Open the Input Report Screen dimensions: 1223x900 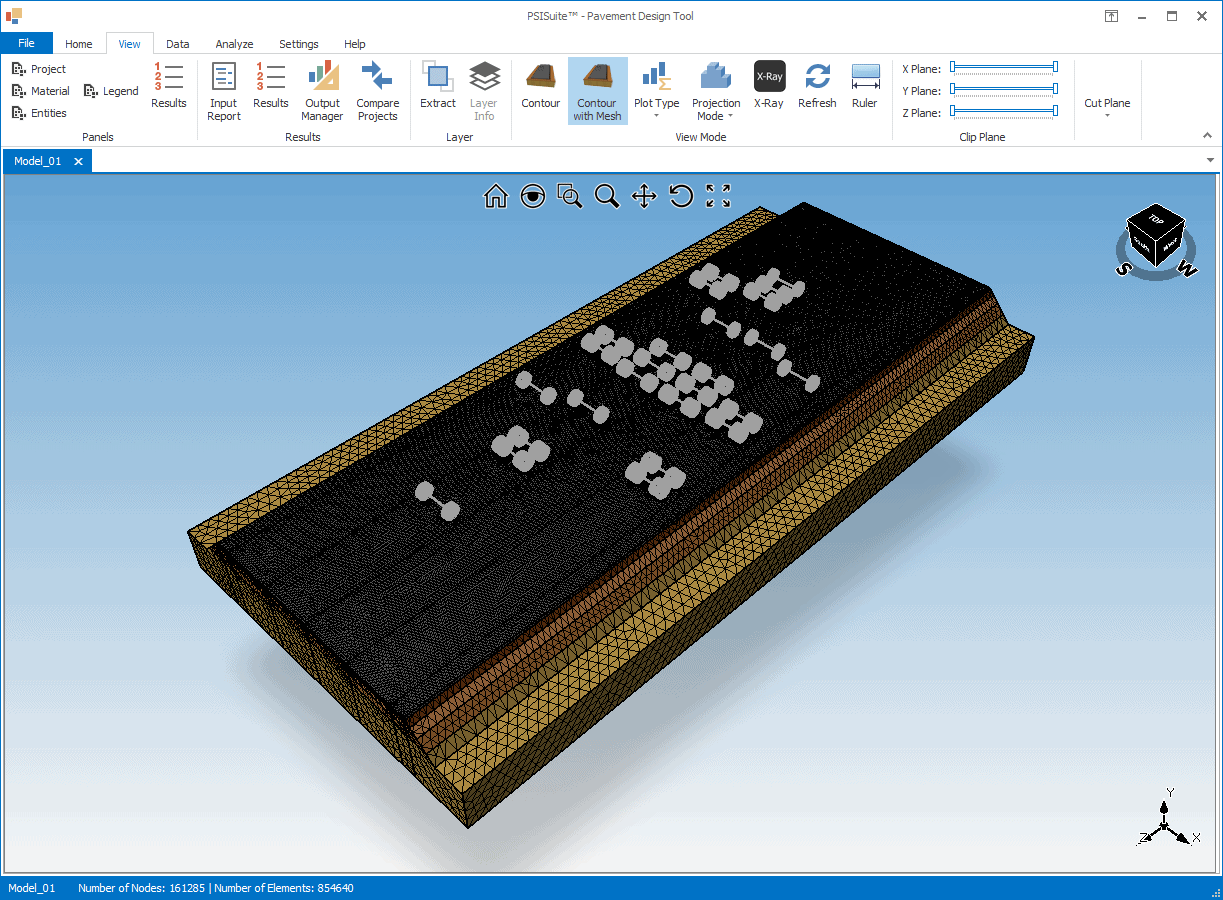[x=224, y=92]
